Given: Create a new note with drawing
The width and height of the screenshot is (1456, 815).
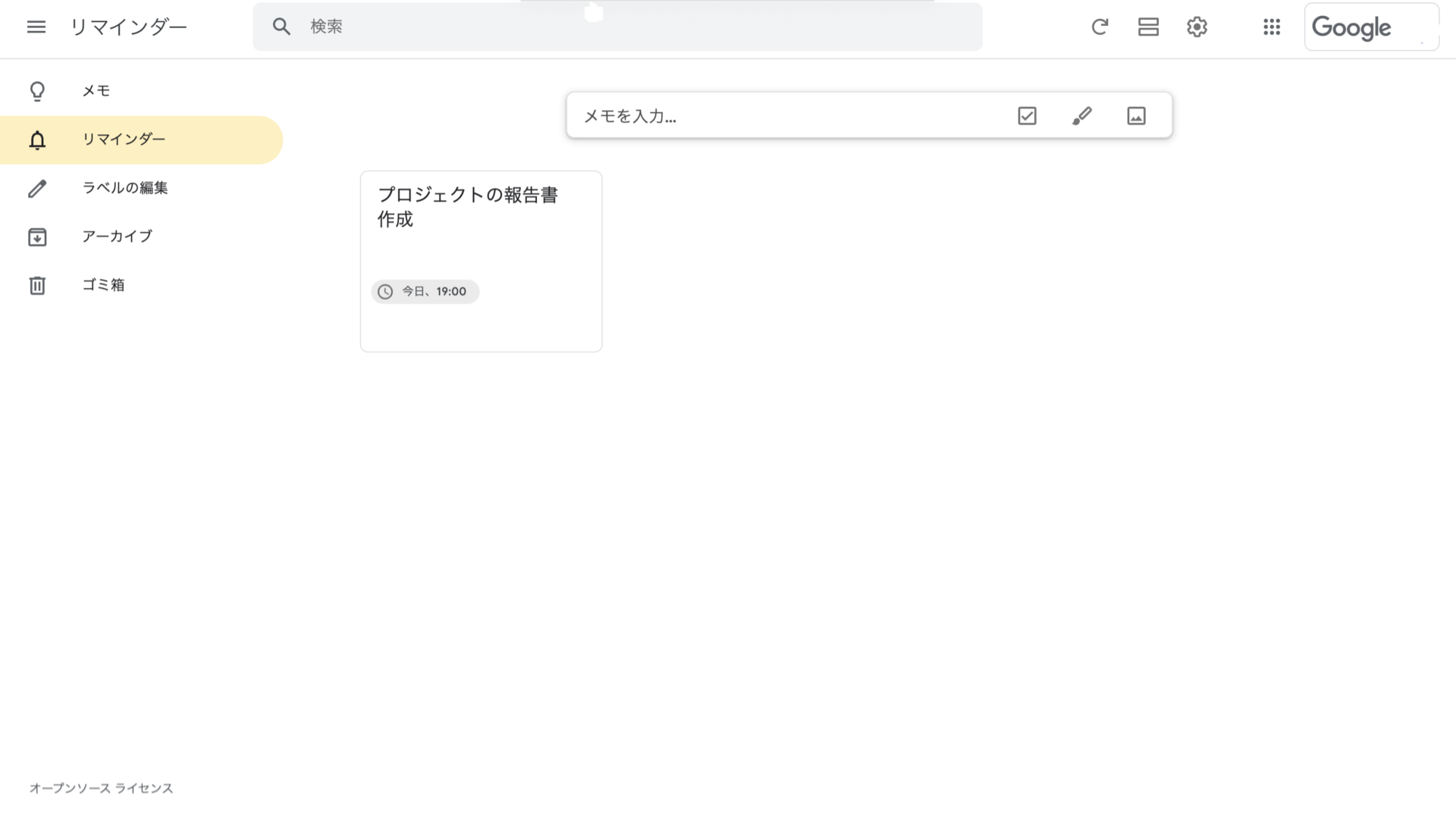Looking at the screenshot, I should pos(1081,115).
